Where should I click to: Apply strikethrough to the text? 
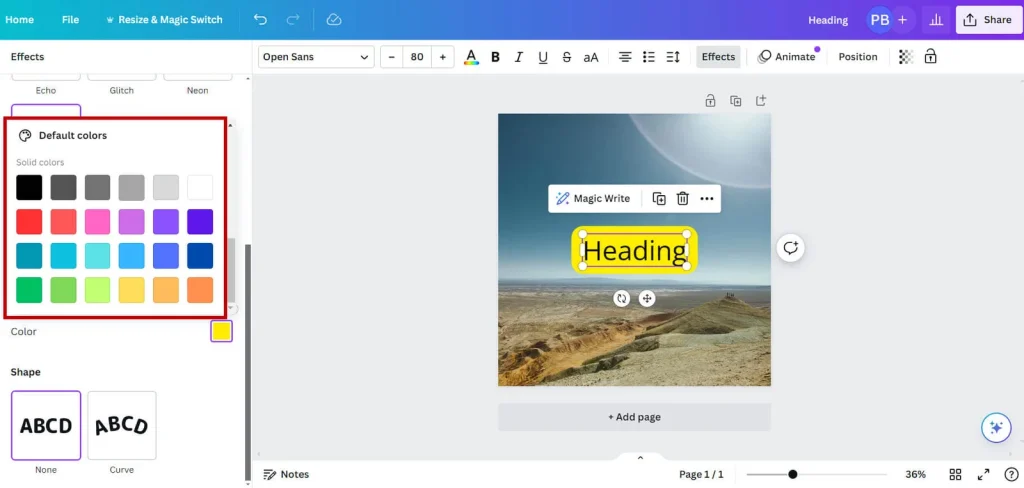(567, 57)
